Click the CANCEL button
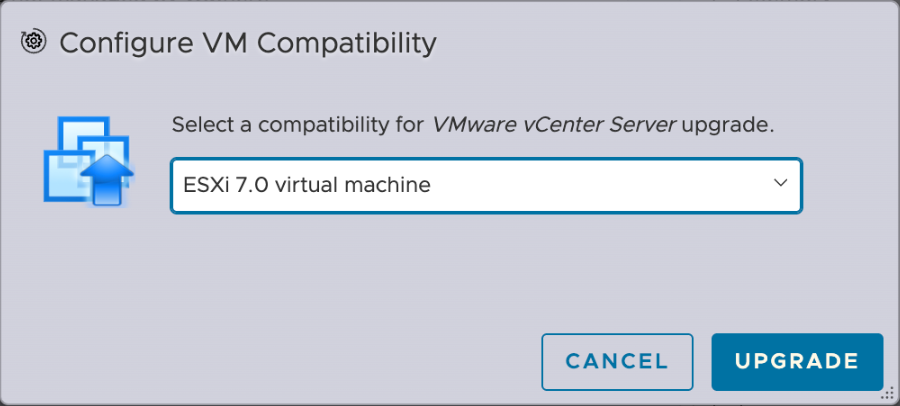 pos(617,362)
